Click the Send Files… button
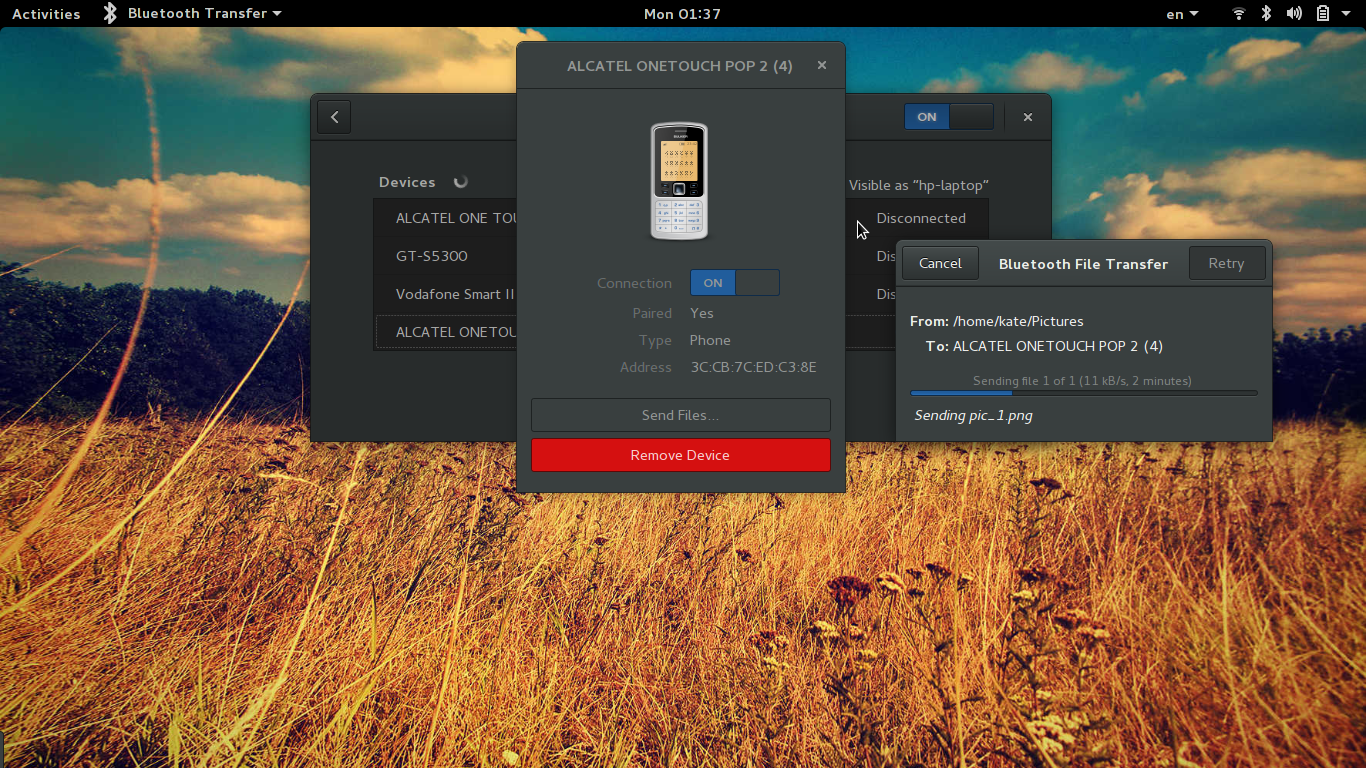The image size is (1366, 768). pos(681,415)
